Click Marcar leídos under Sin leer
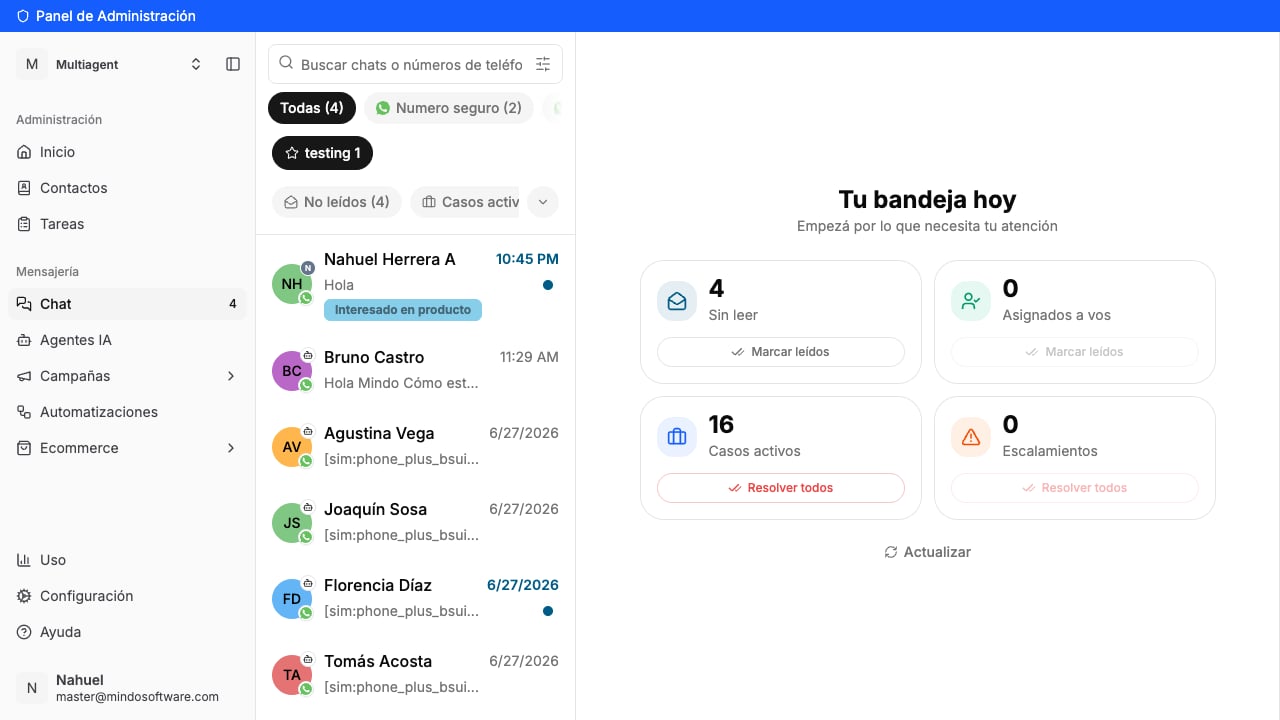The width and height of the screenshot is (1280, 720). 781,352
